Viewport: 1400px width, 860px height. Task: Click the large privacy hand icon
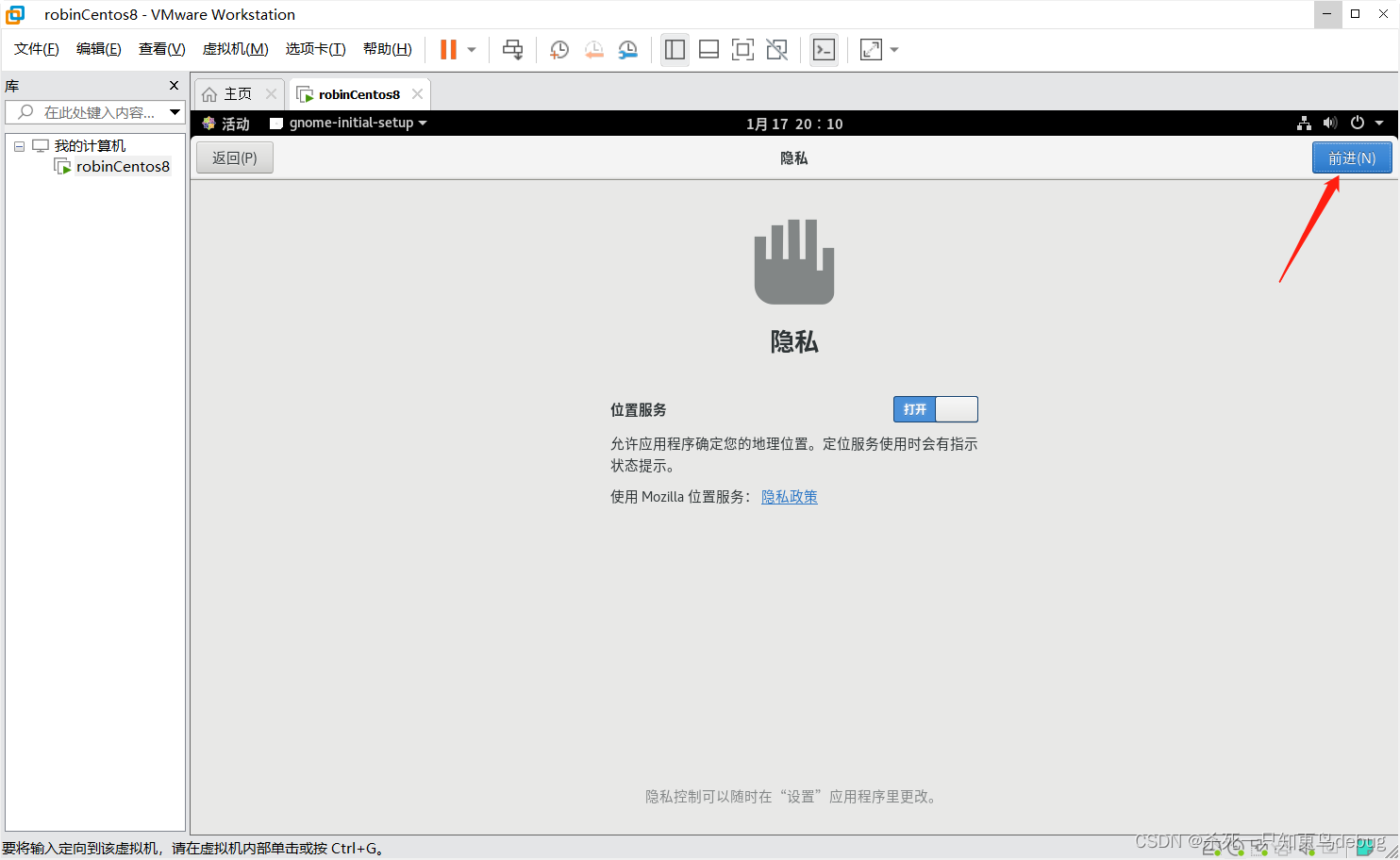pyautogui.click(x=794, y=262)
